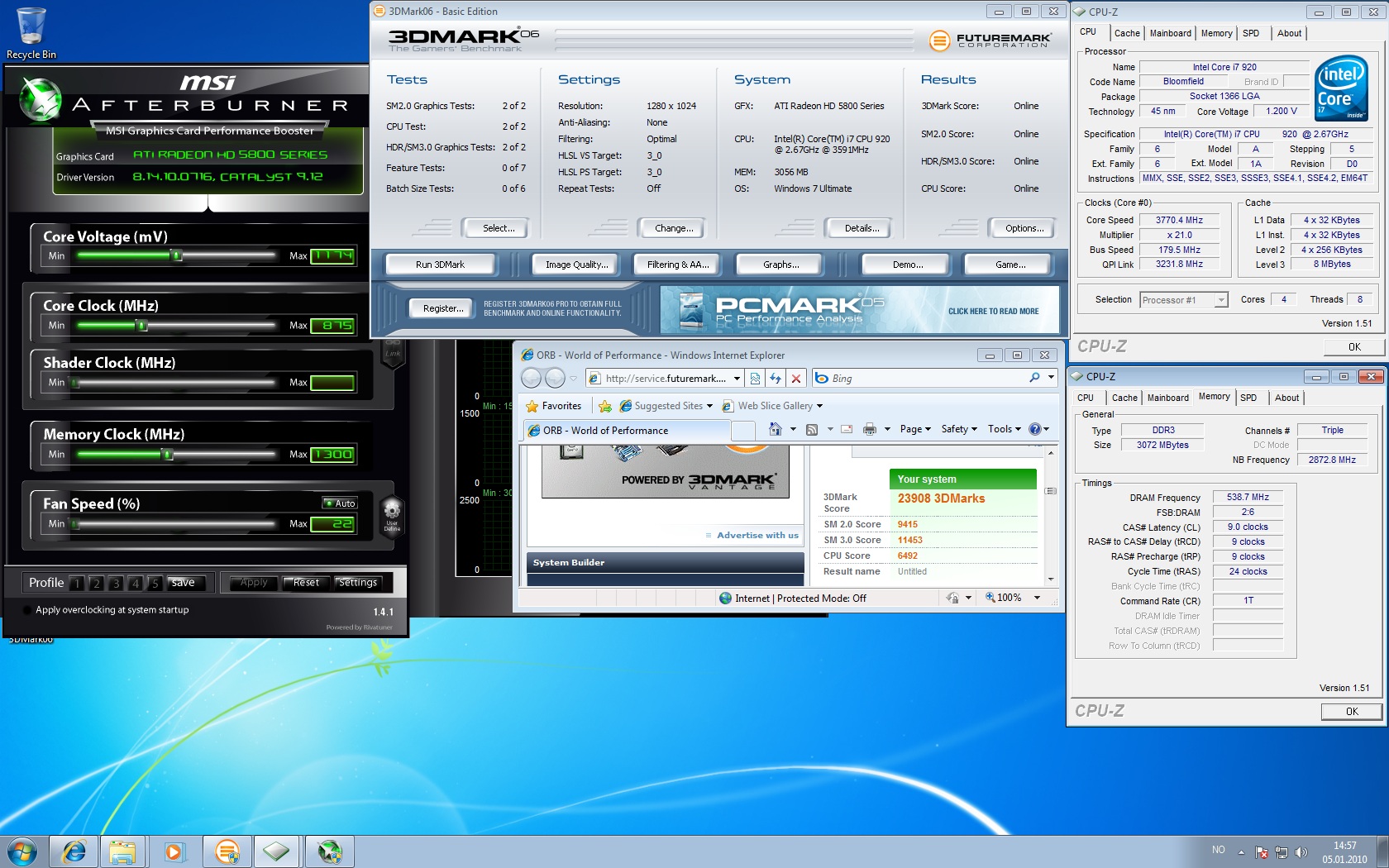Open the Recycle Bin desktop icon
1389x868 pixels.
(31, 33)
